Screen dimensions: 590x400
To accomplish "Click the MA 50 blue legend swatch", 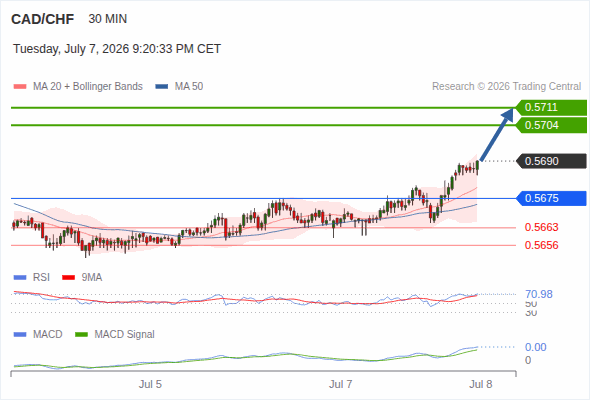I will 162,87.
